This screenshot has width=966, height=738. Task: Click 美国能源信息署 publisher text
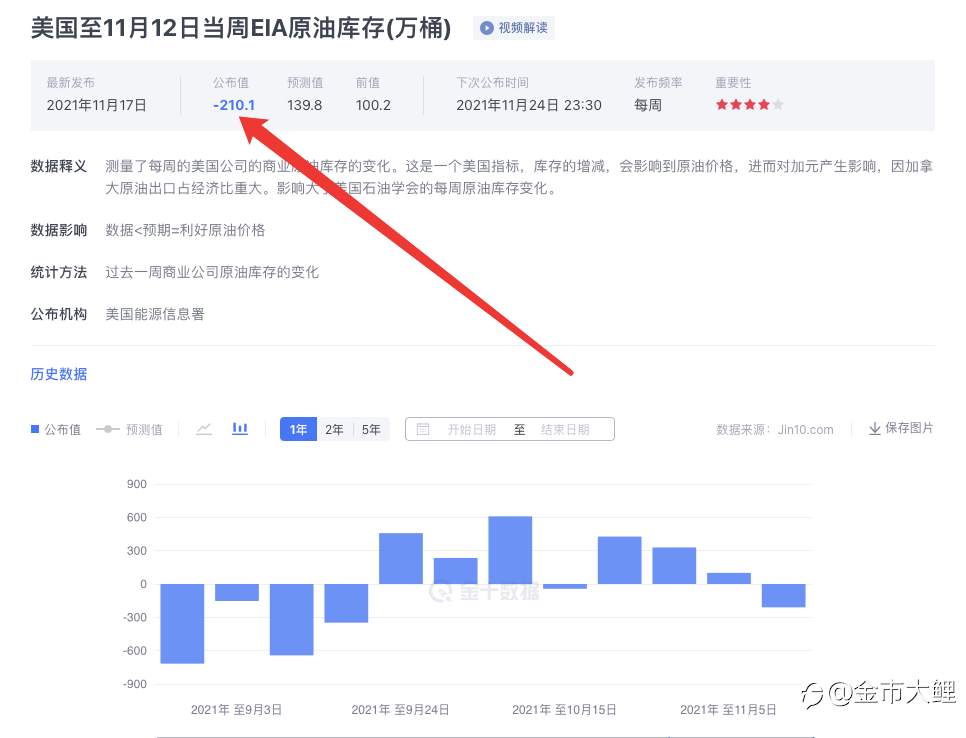click(x=155, y=314)
